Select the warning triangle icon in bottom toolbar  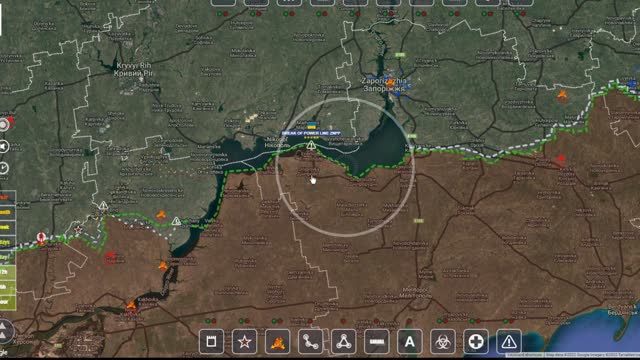tap(509, 341)
